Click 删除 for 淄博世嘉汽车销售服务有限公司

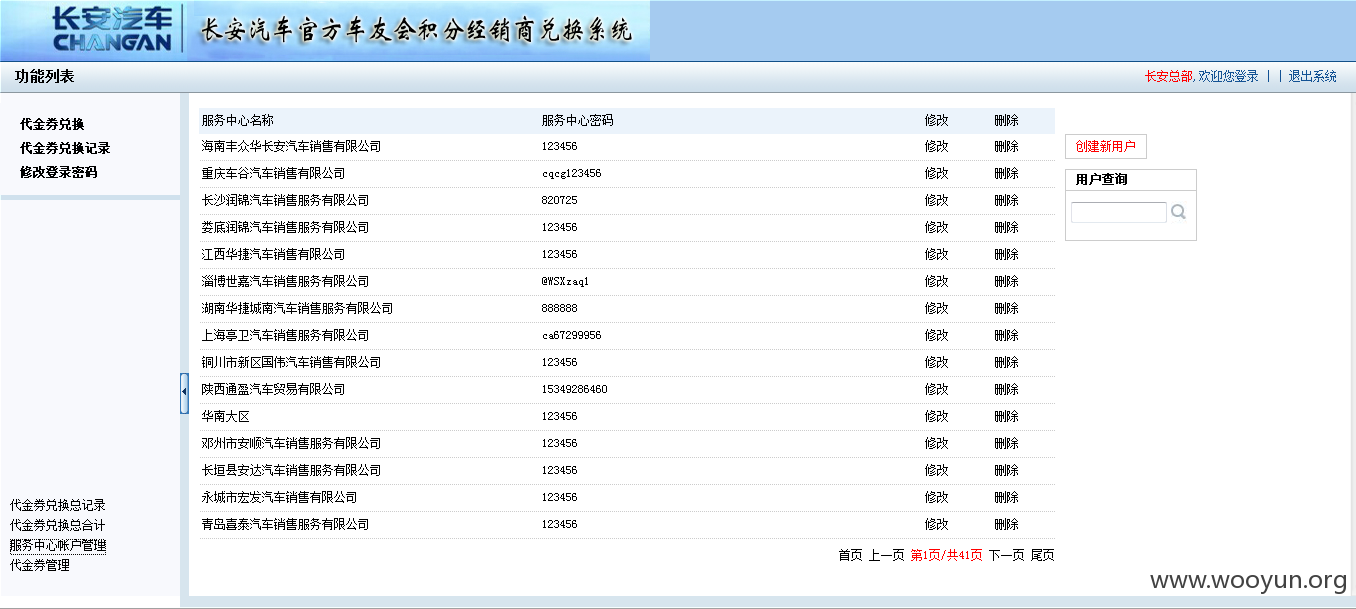click(1006, 281)
